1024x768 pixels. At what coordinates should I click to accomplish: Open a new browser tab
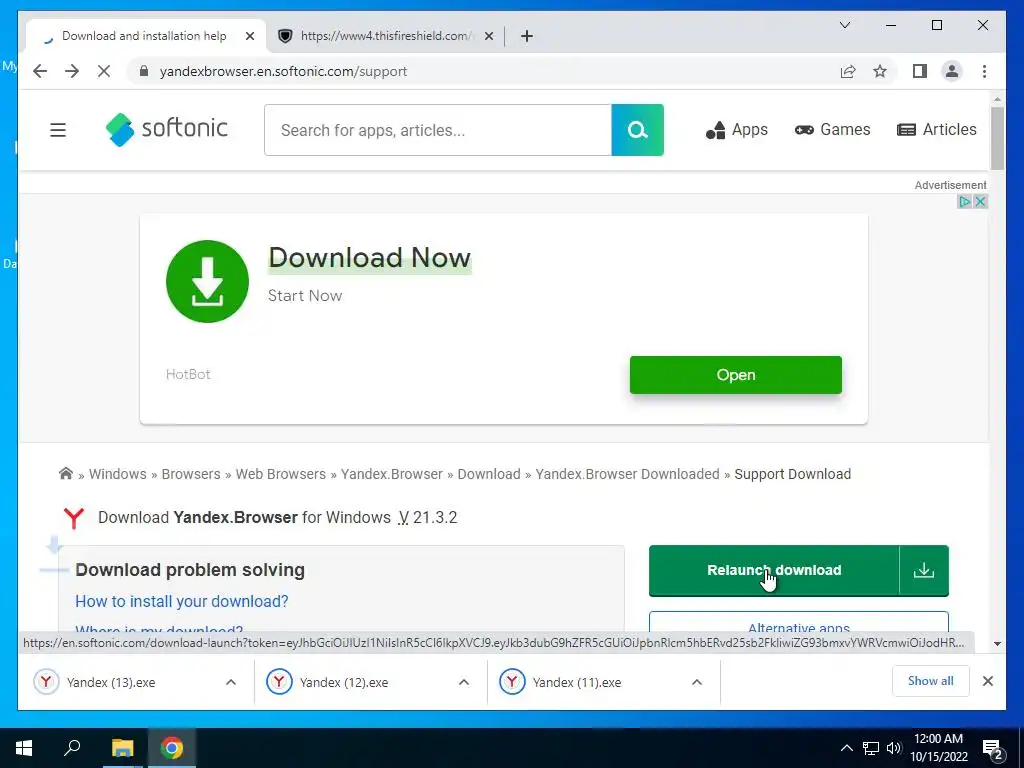(527, 36)
